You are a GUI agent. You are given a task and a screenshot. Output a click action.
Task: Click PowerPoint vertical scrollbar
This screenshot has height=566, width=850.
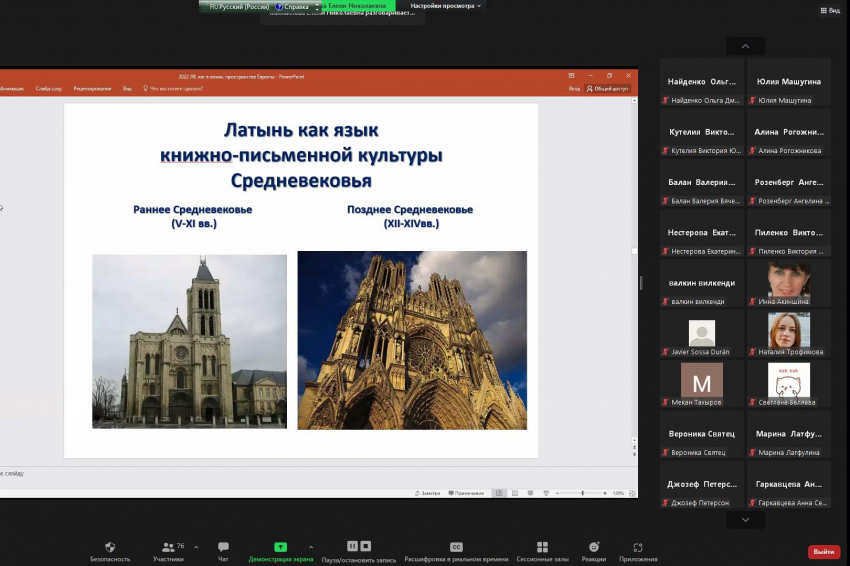[x=634, y=271]
